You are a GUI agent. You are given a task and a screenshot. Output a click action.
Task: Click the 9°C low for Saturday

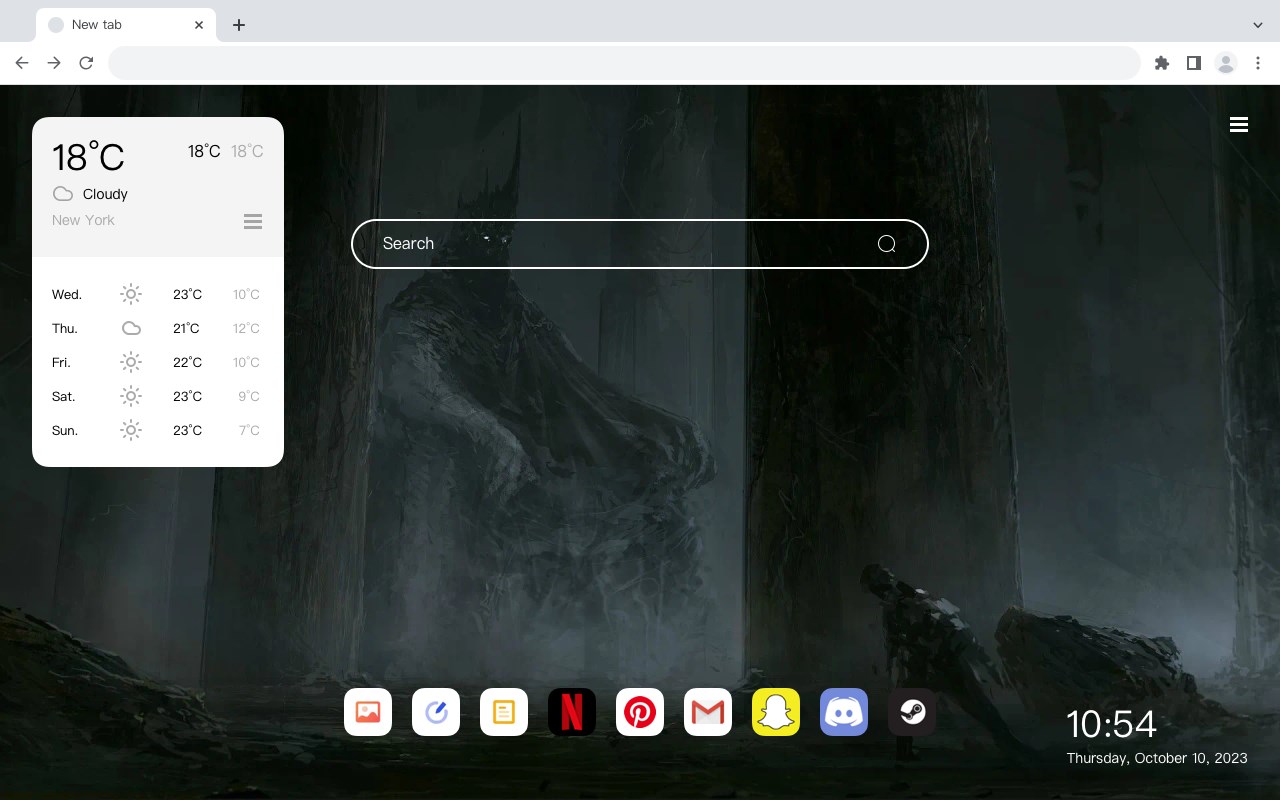[x=249, y=396]
